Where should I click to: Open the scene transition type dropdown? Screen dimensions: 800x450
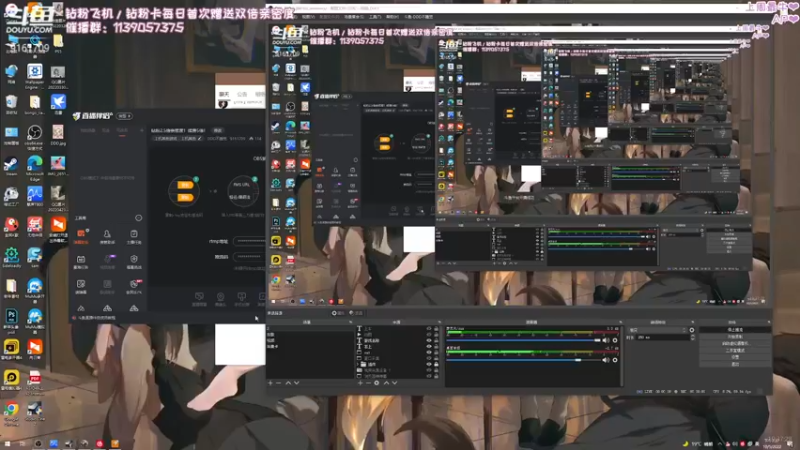coord(658,330)
